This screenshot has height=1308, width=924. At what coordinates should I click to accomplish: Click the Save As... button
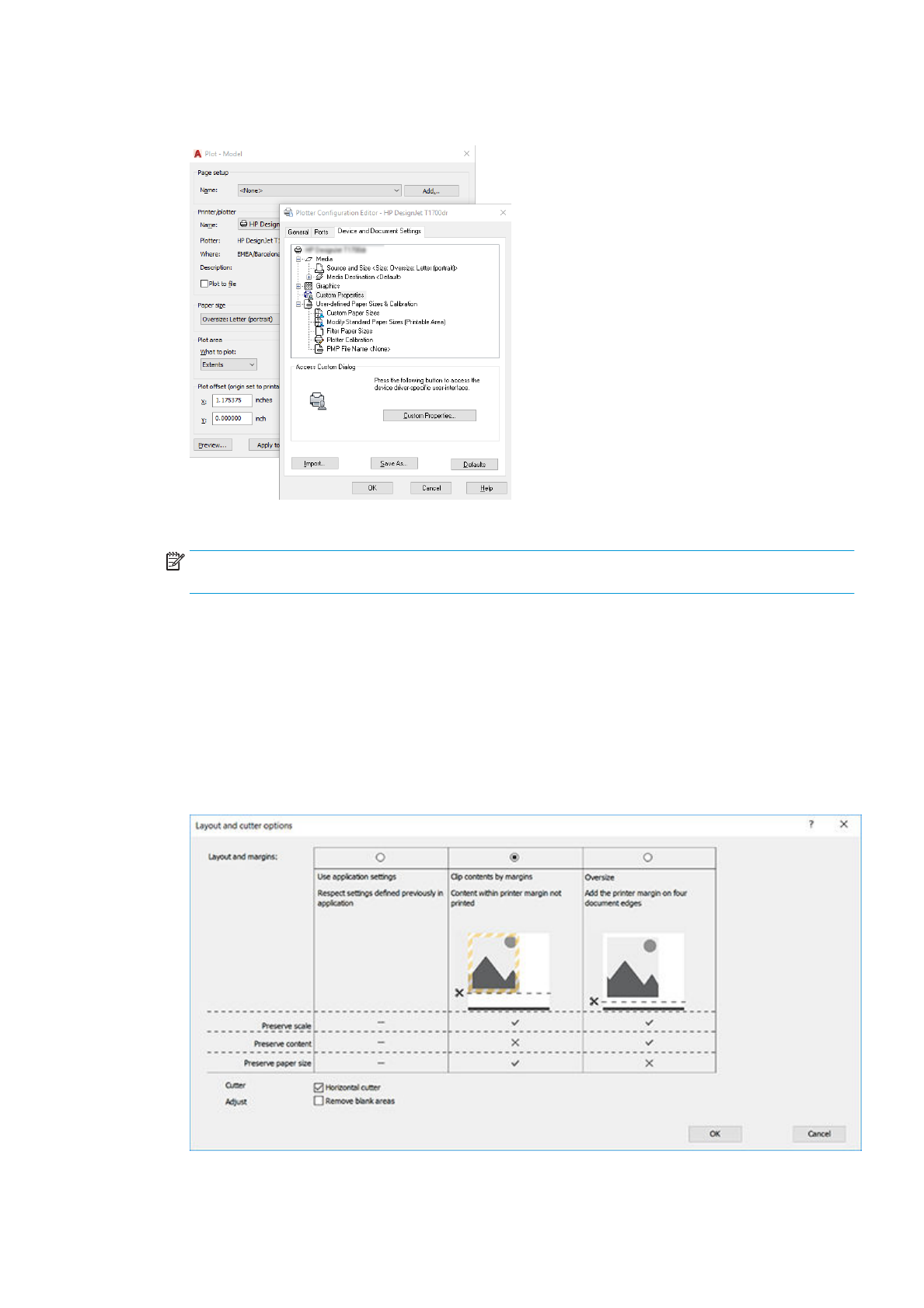point(394,464)
